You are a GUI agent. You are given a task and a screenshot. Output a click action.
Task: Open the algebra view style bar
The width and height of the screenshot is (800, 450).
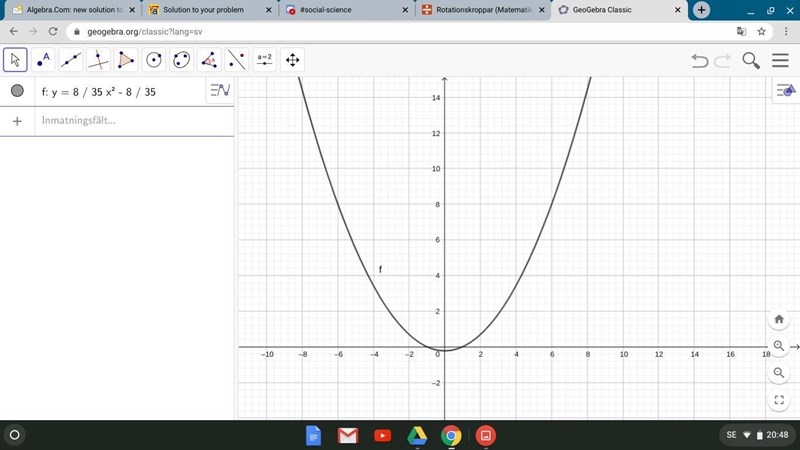coord(219,91)
